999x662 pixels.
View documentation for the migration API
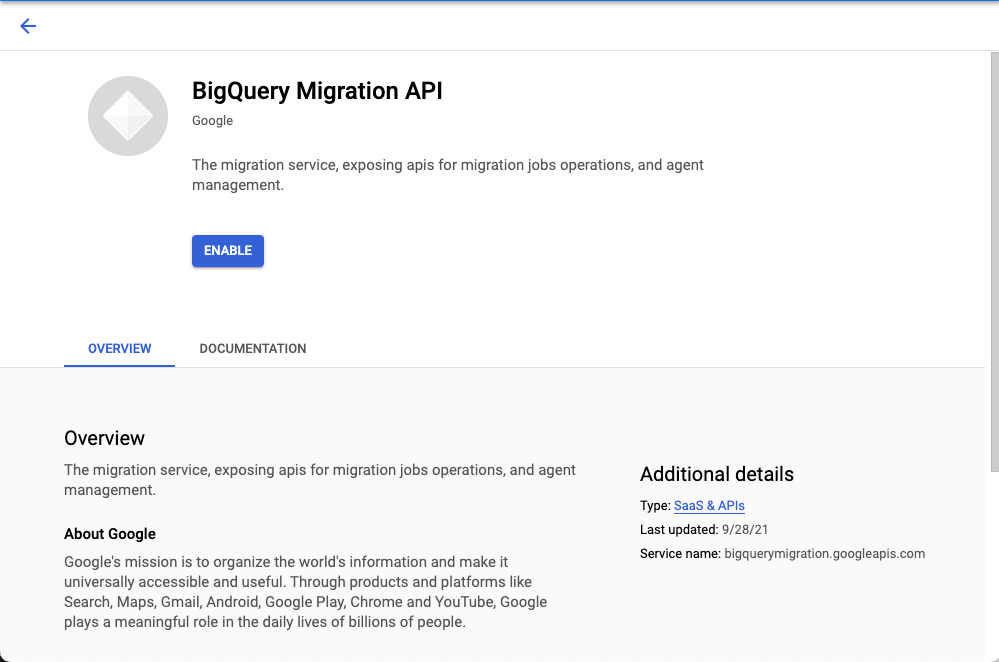pyautogui.click(x=252, y=348)
